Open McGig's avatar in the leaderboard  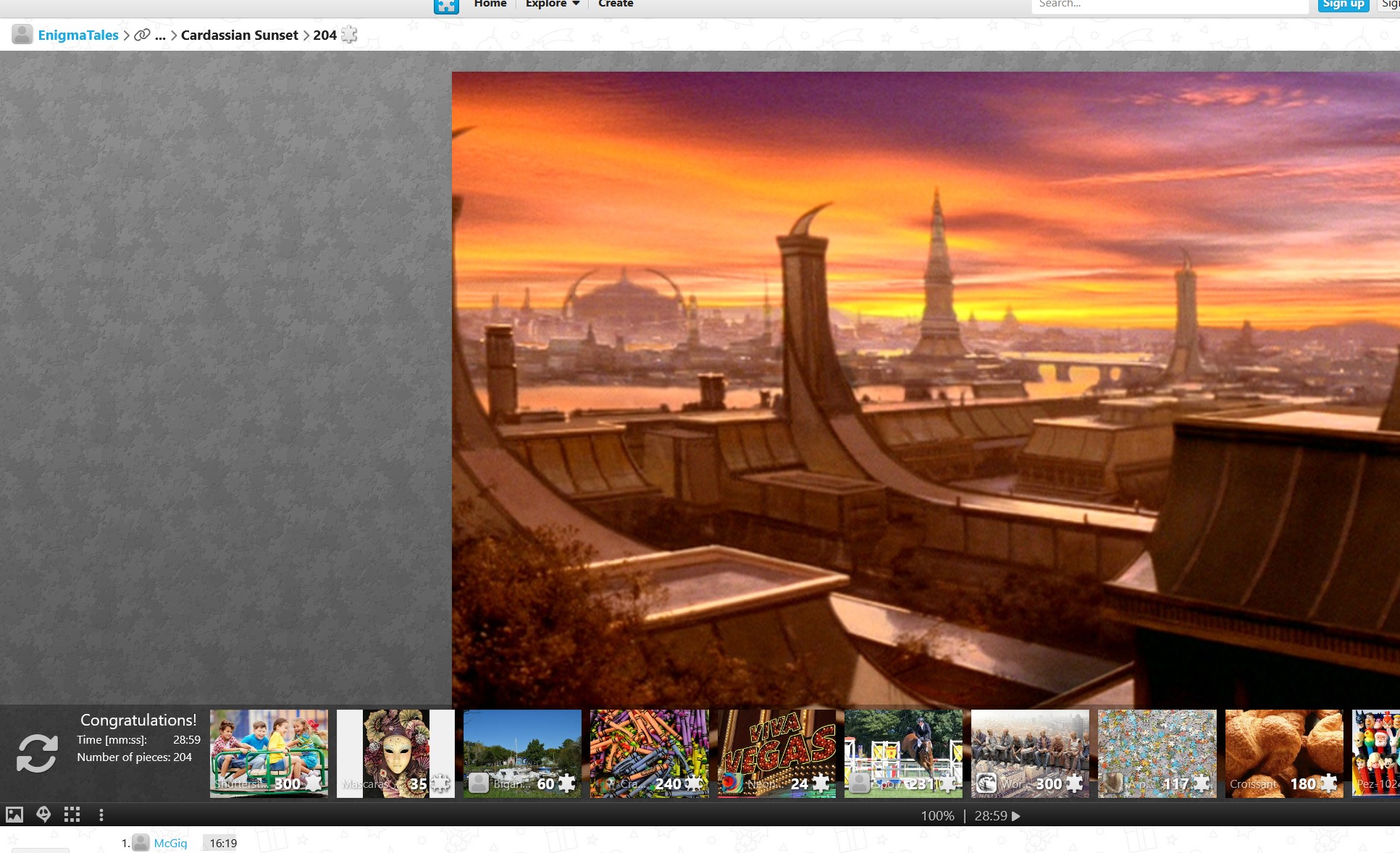coord(141,843)
